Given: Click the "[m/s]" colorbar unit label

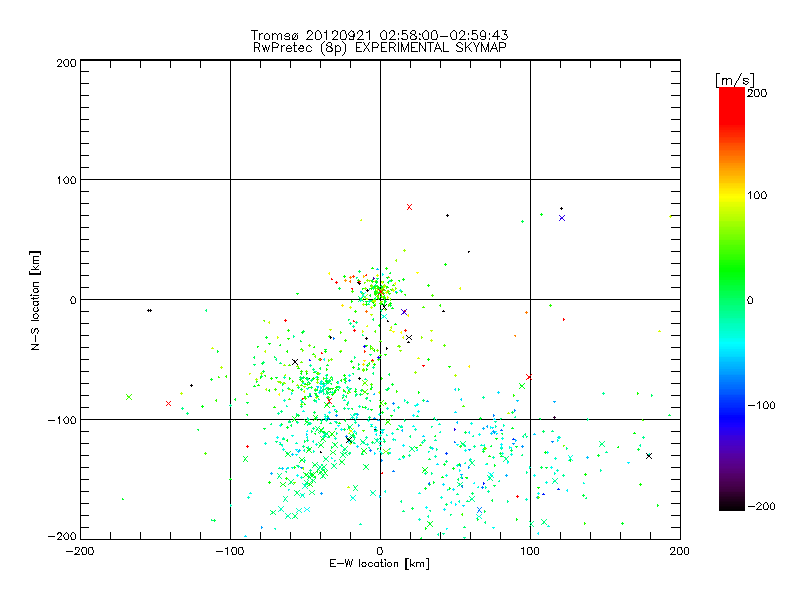Looking at the screenshot, I should pos(735,80).
